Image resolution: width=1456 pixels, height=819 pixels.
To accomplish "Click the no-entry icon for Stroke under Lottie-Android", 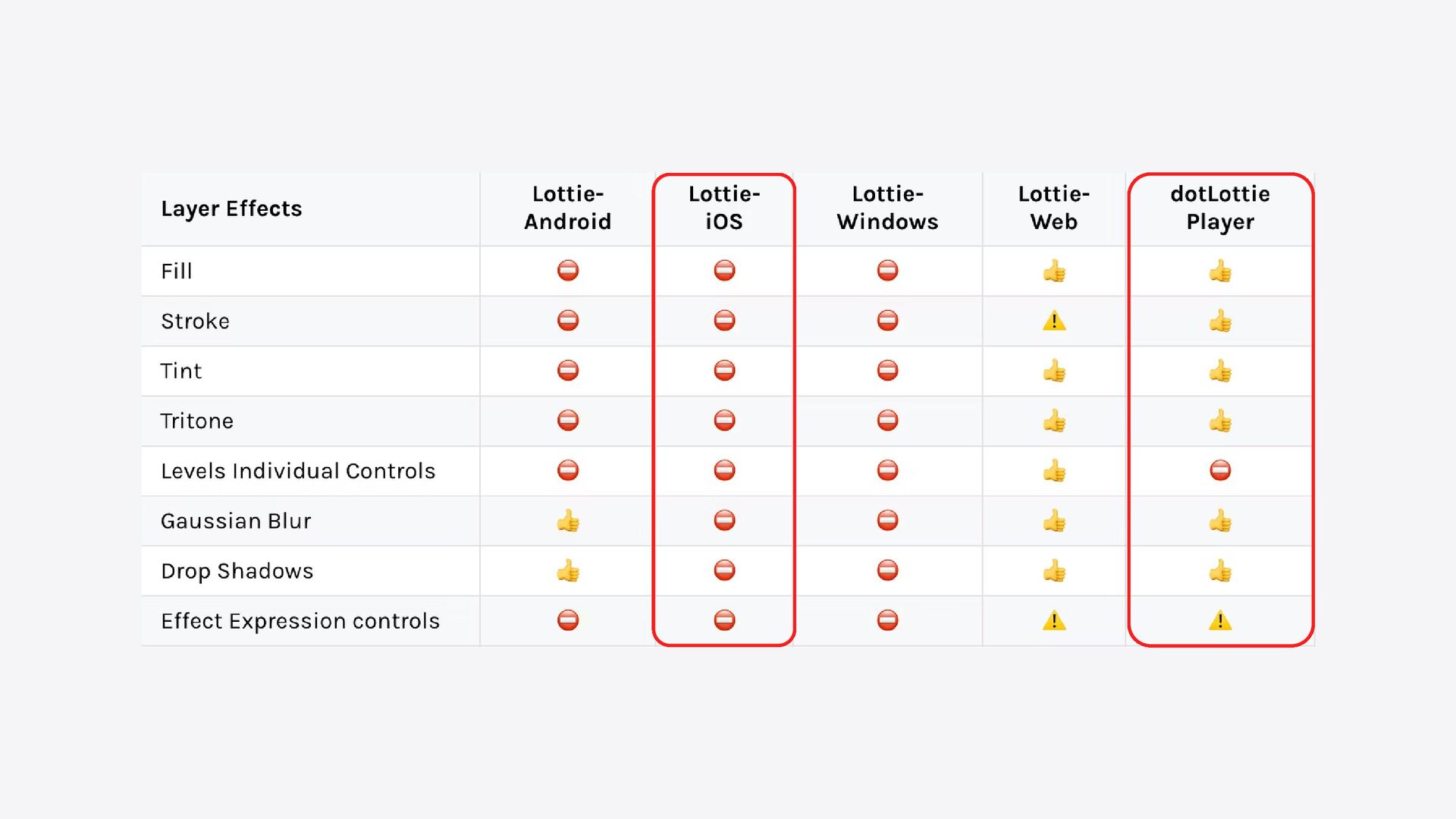I will point(568,321).
